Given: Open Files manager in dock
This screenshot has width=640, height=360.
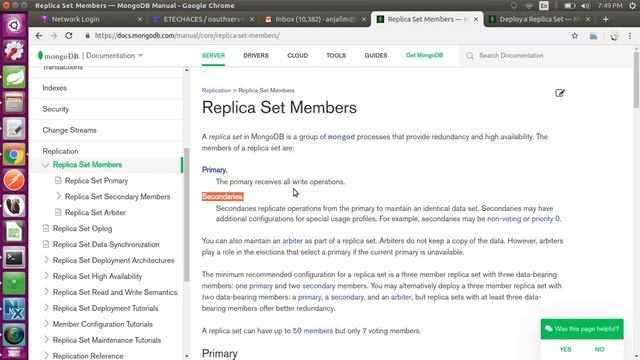Looking at the screenshot, I should click(14, 102).
